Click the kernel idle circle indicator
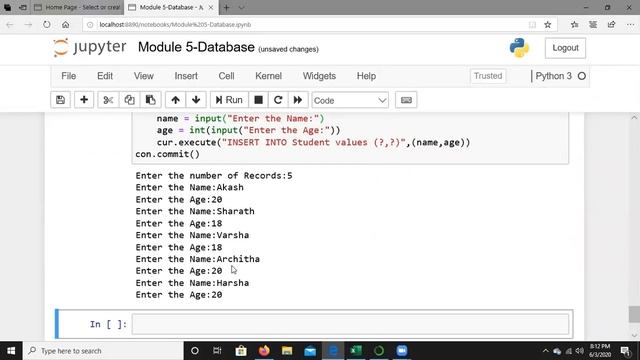Screen dimensions: 640x360 tap(582, 76)
